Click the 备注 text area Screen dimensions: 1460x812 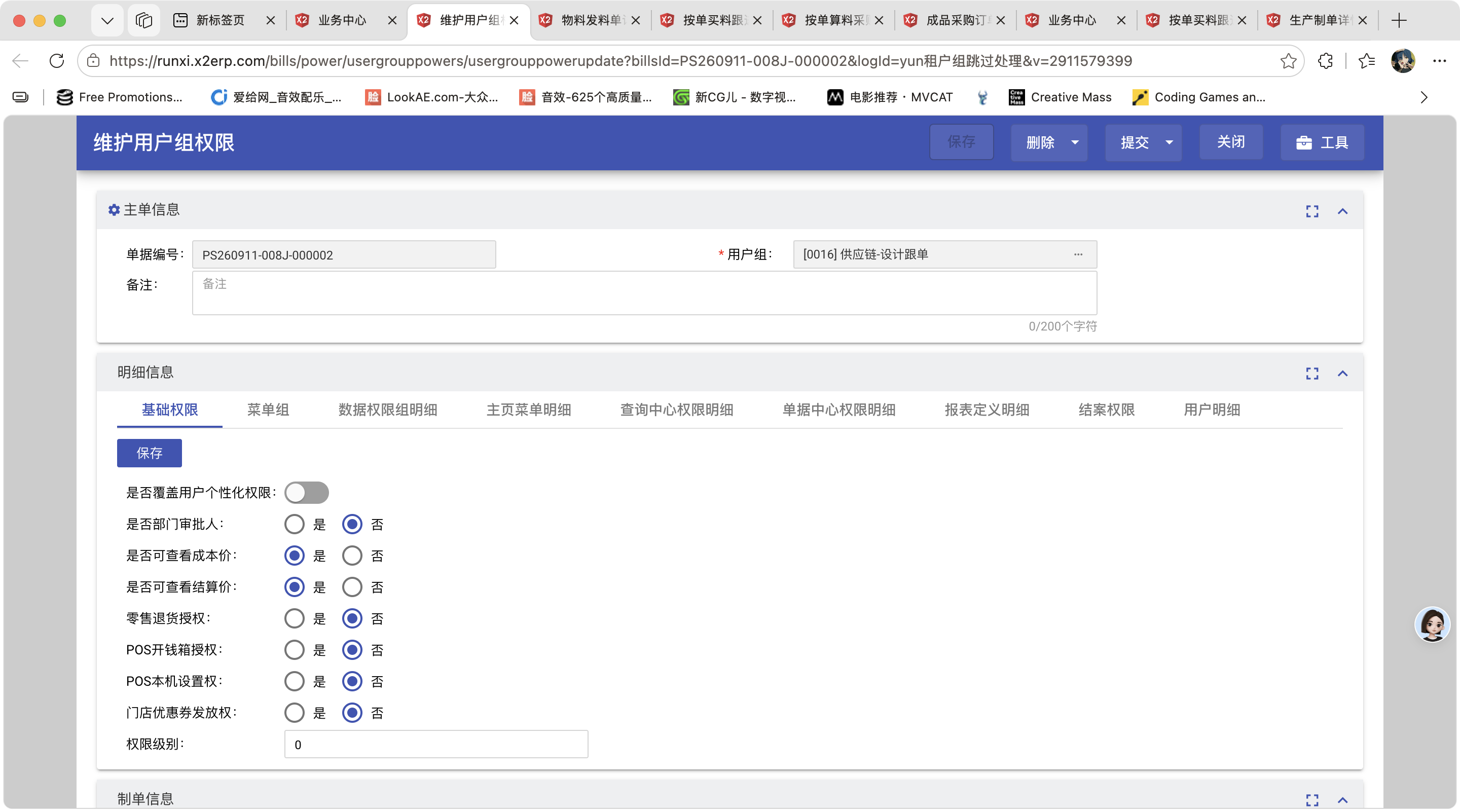tap(644, 293)
